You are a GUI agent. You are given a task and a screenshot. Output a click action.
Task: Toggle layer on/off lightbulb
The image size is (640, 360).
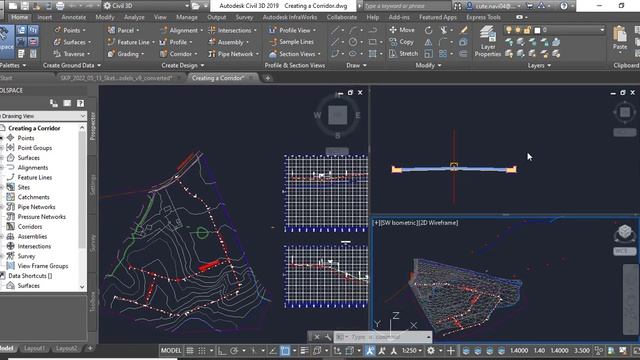pos(509,30)
